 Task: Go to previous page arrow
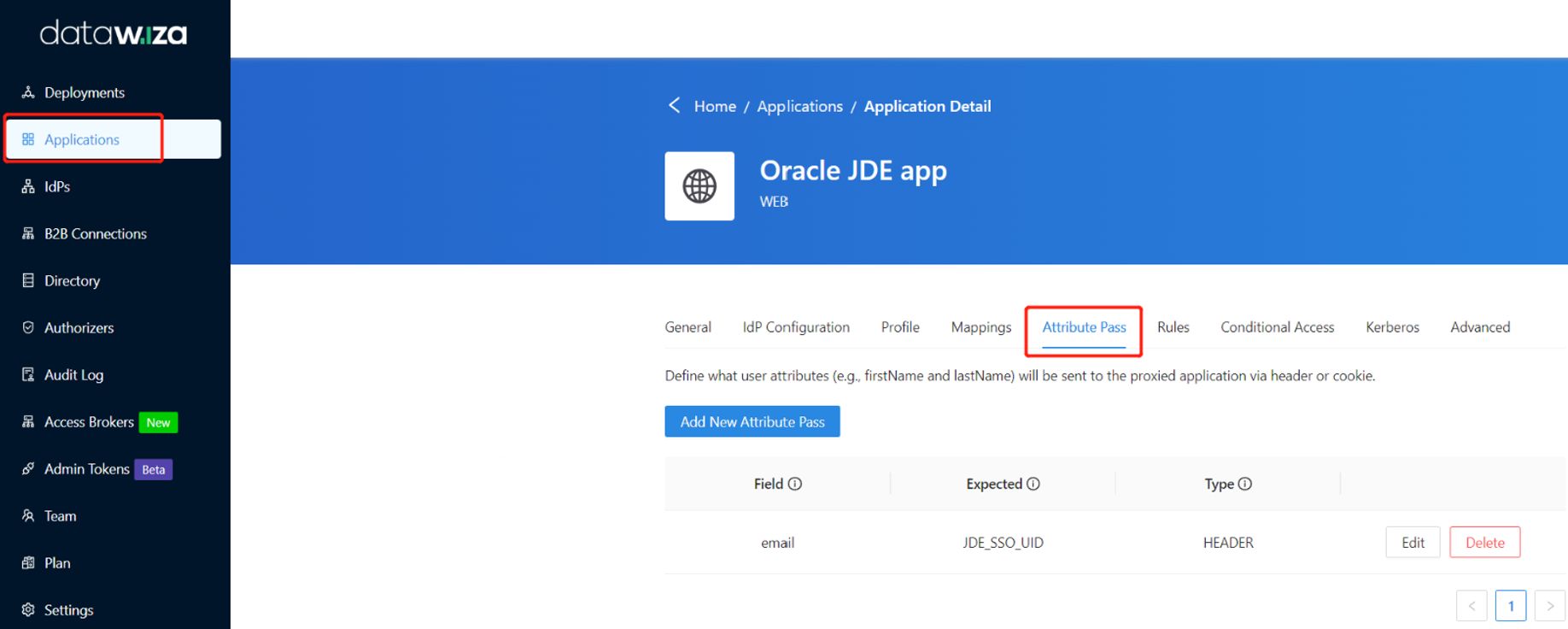point(1471,606)
